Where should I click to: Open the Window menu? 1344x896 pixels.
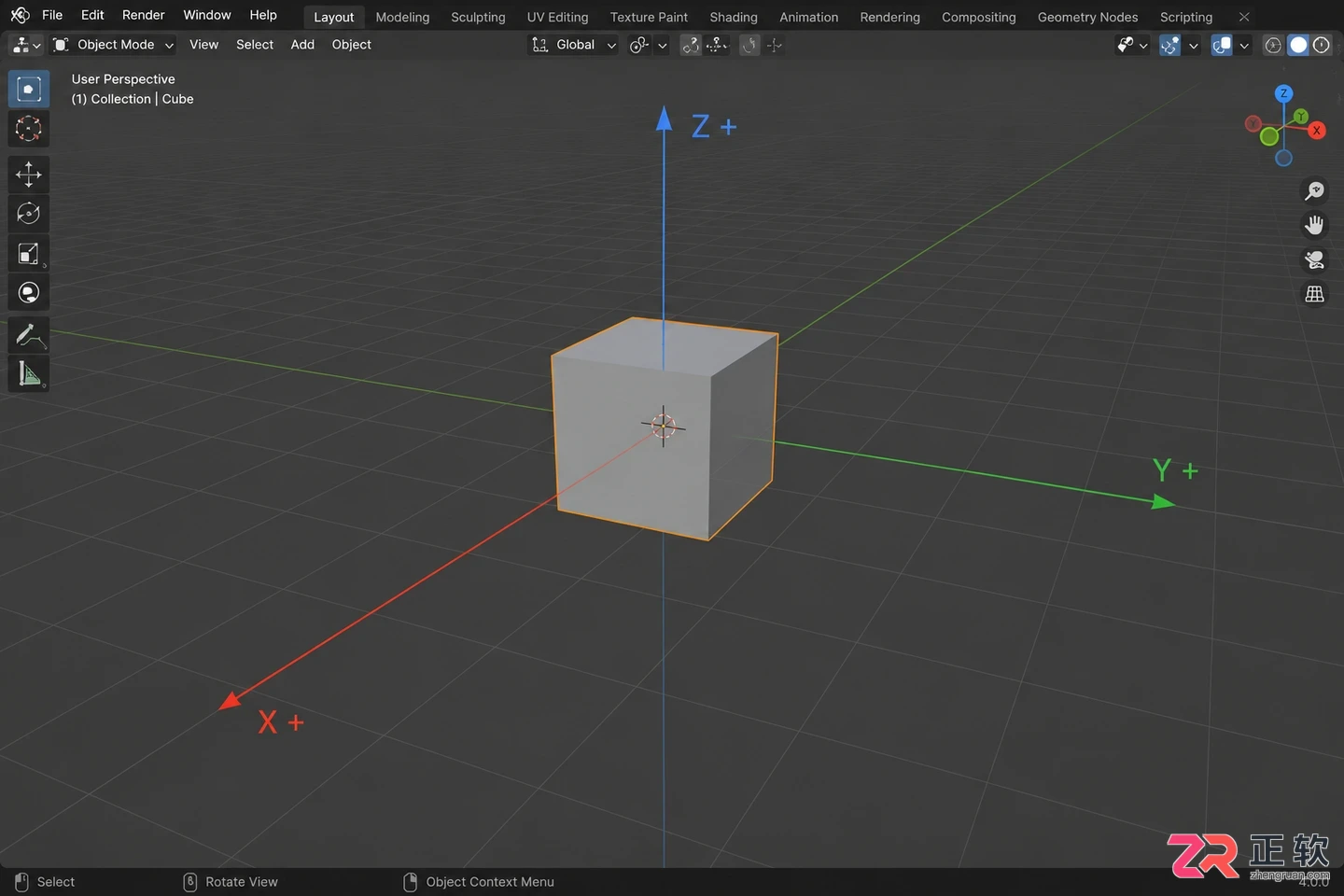pyautogui.click(x=207, y=15)
